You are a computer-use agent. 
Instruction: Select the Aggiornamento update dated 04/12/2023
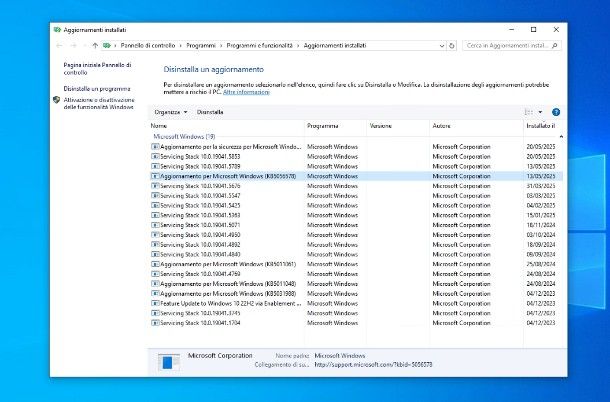(355, 293)
